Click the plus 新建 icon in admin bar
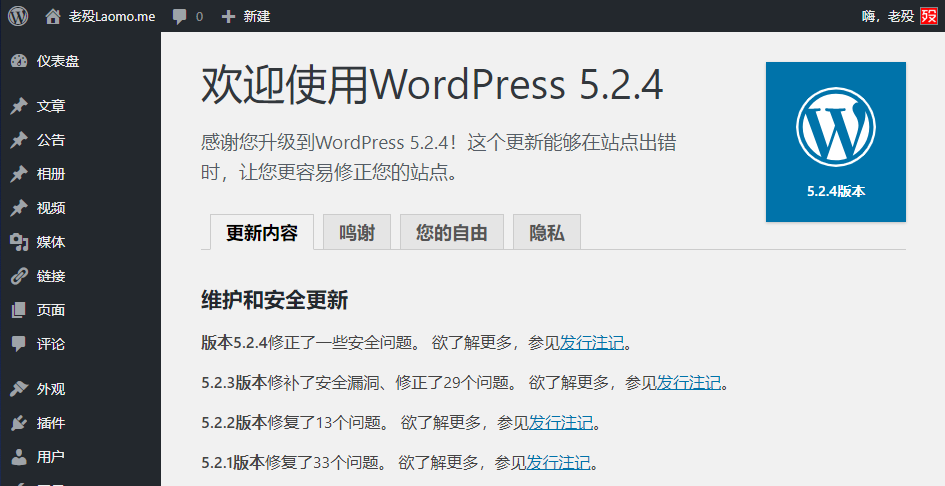 (228, 16)
